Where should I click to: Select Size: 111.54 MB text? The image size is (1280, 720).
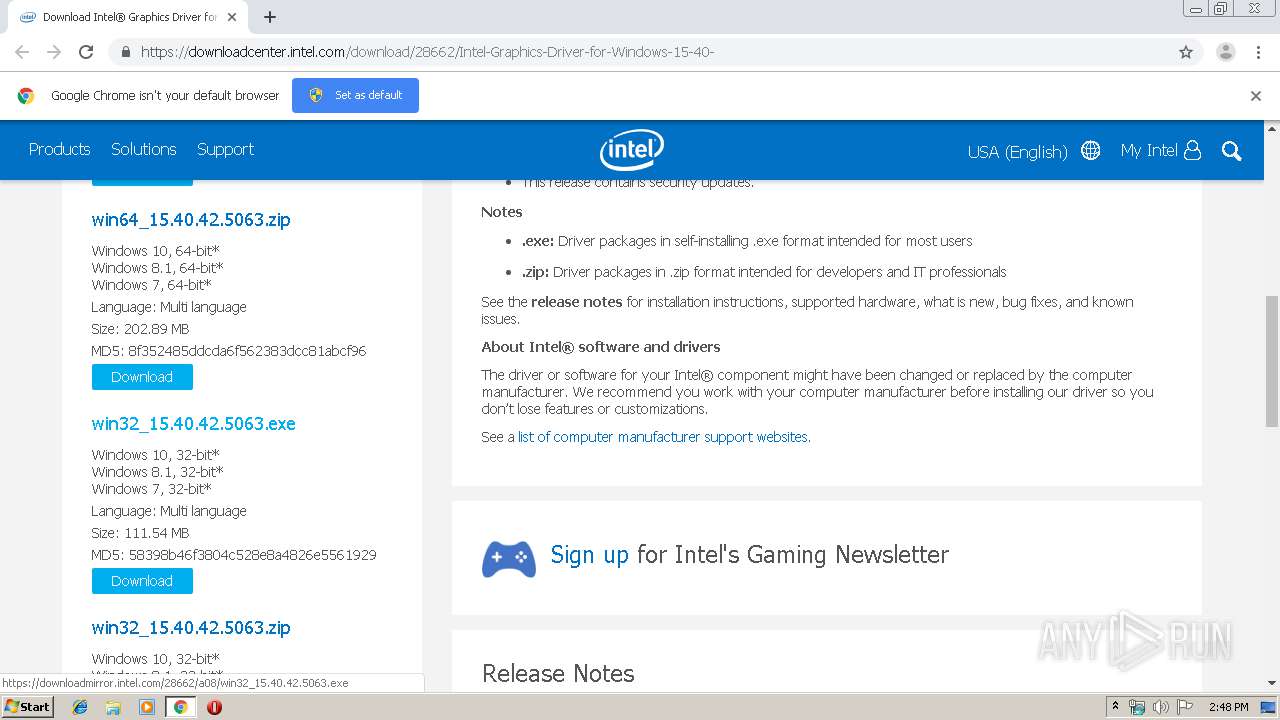(x=140, y=533)
